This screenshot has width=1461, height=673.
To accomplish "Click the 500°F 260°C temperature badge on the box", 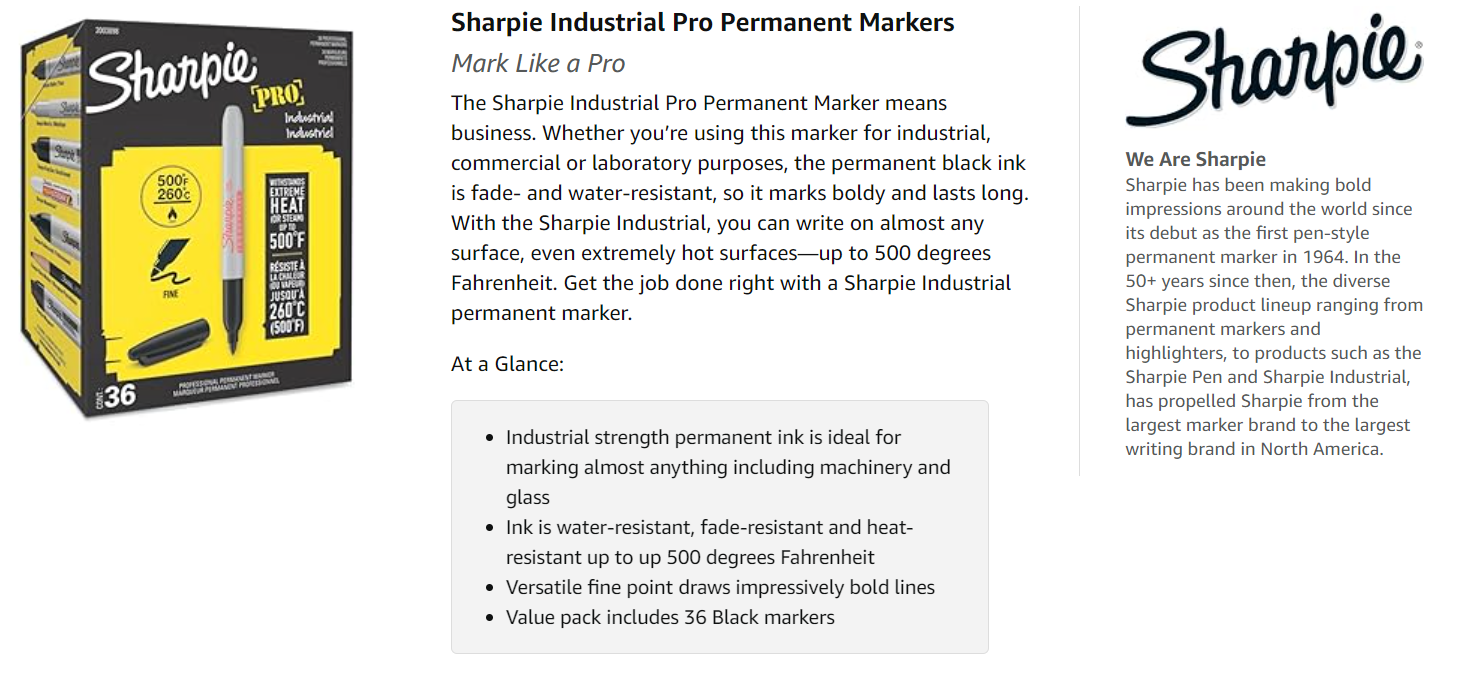I will pyautogui.click(x=173, y=189).
